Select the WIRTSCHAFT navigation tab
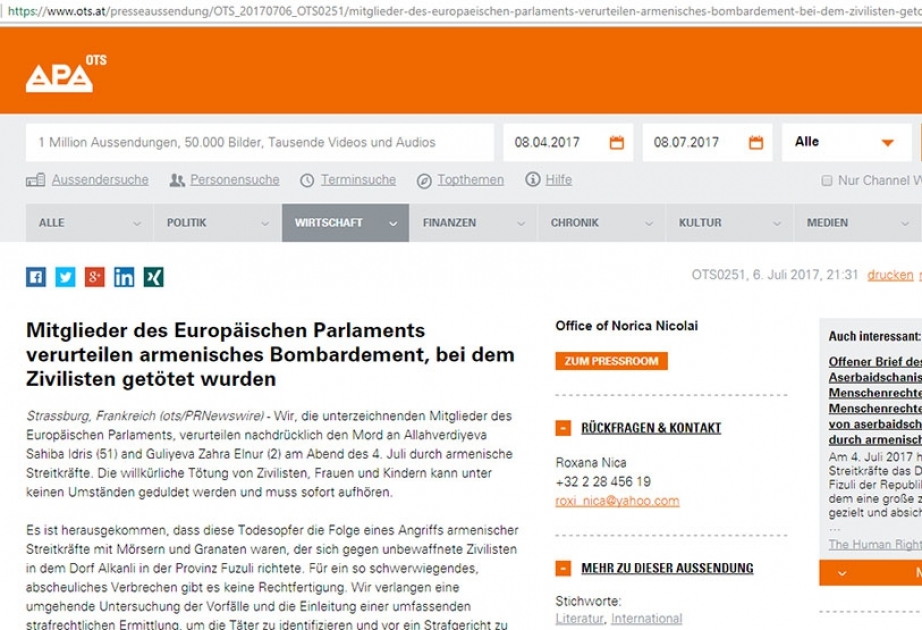Viewport: 922px width, 630px height. [x=345, y=223]
